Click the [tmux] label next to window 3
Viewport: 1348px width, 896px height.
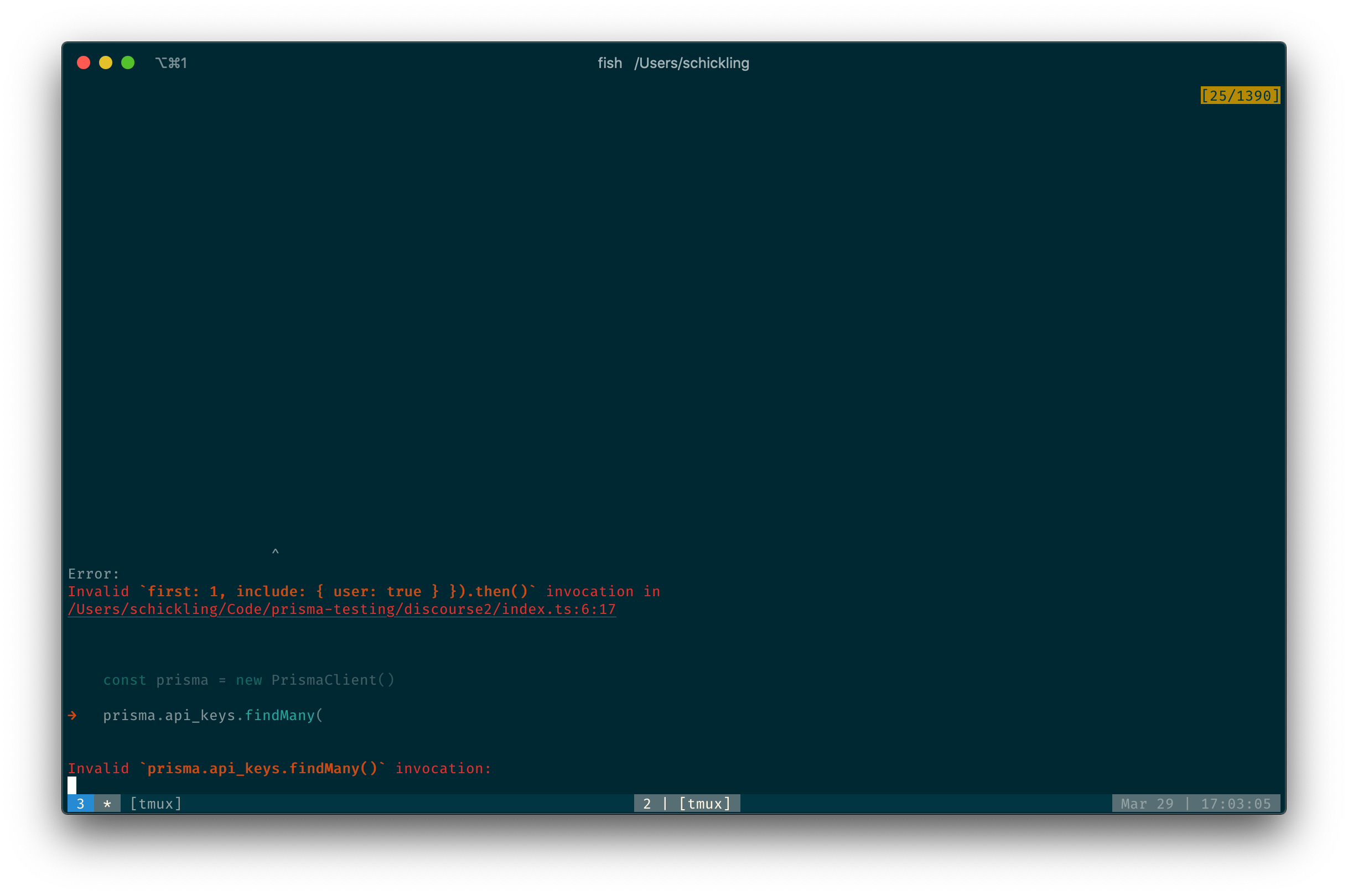(x=156, y=804)
